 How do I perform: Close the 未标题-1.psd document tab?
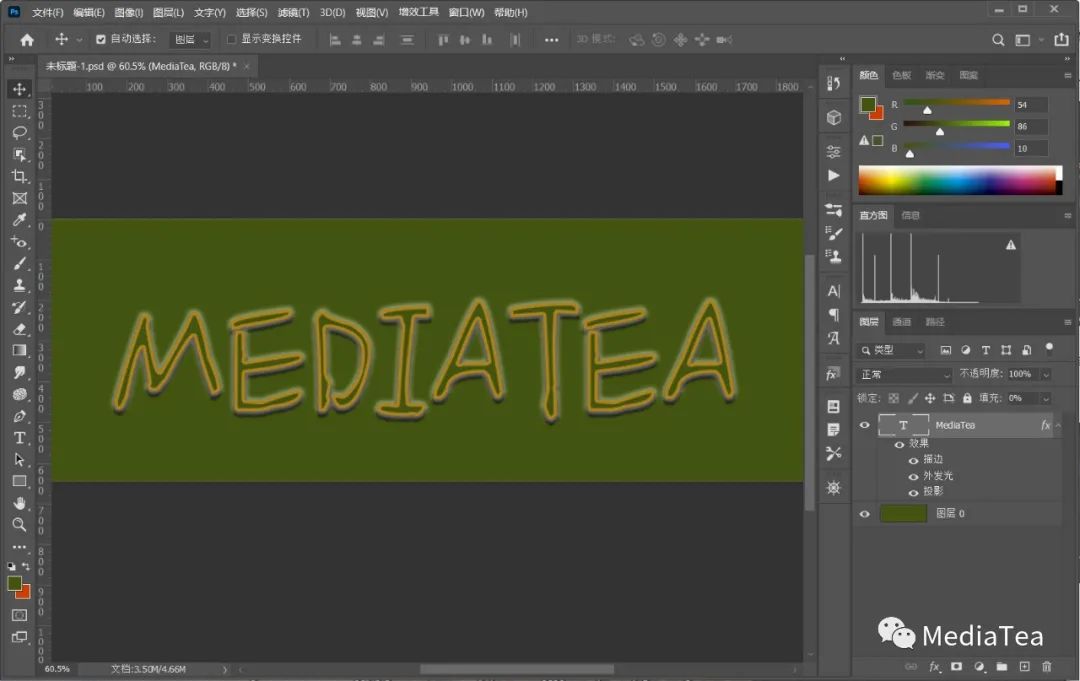click(247, 66)
